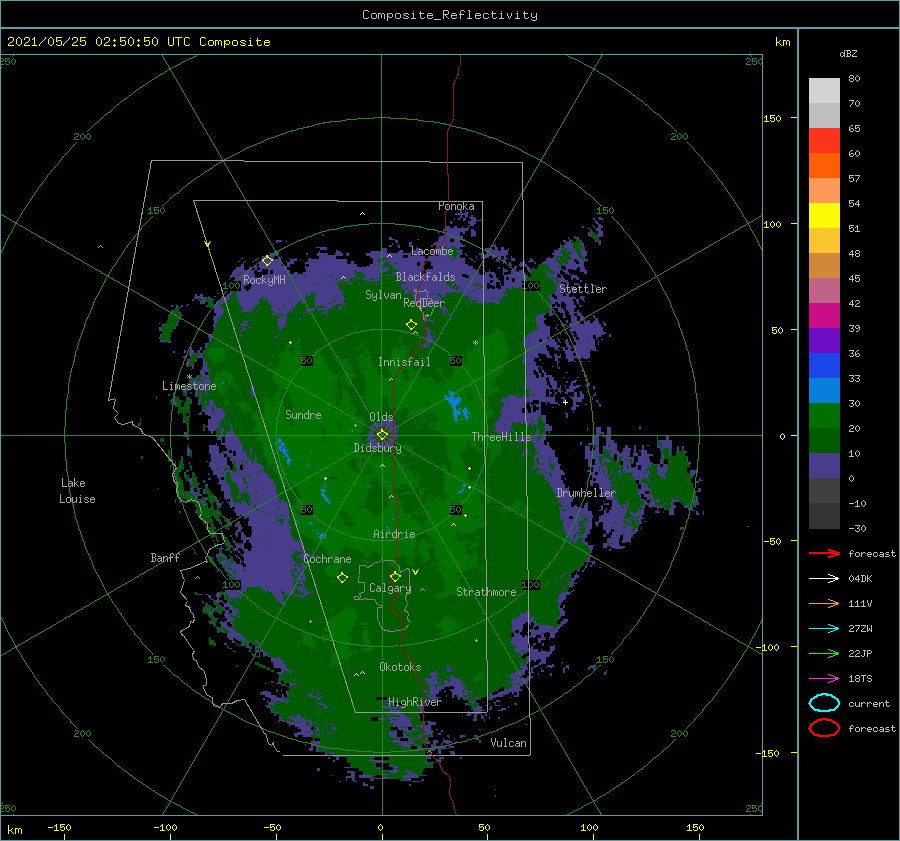
Task: Click the yellow diamond marker below Cochrane
Action: click(x=342, y=578)
